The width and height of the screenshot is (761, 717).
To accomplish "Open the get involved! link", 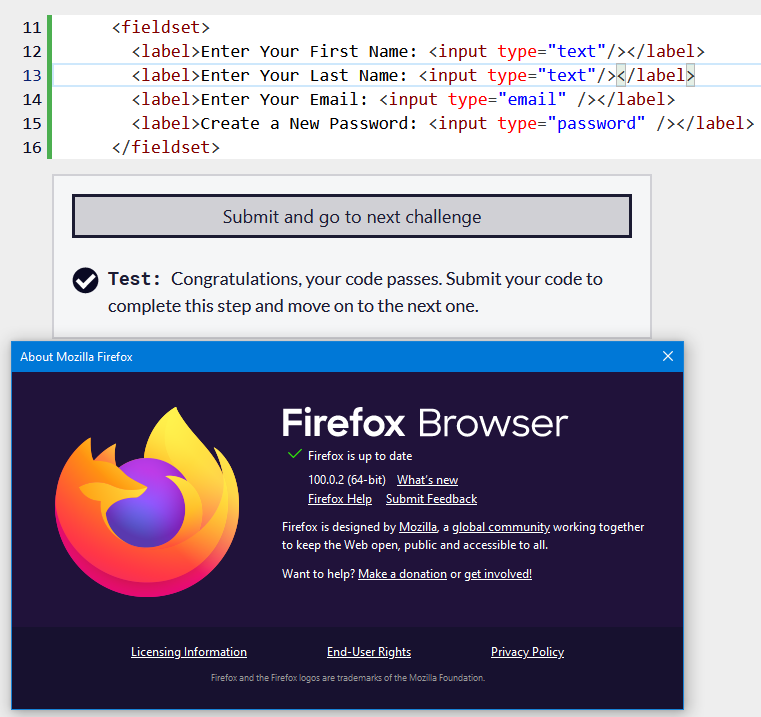I will pos(498,574).
